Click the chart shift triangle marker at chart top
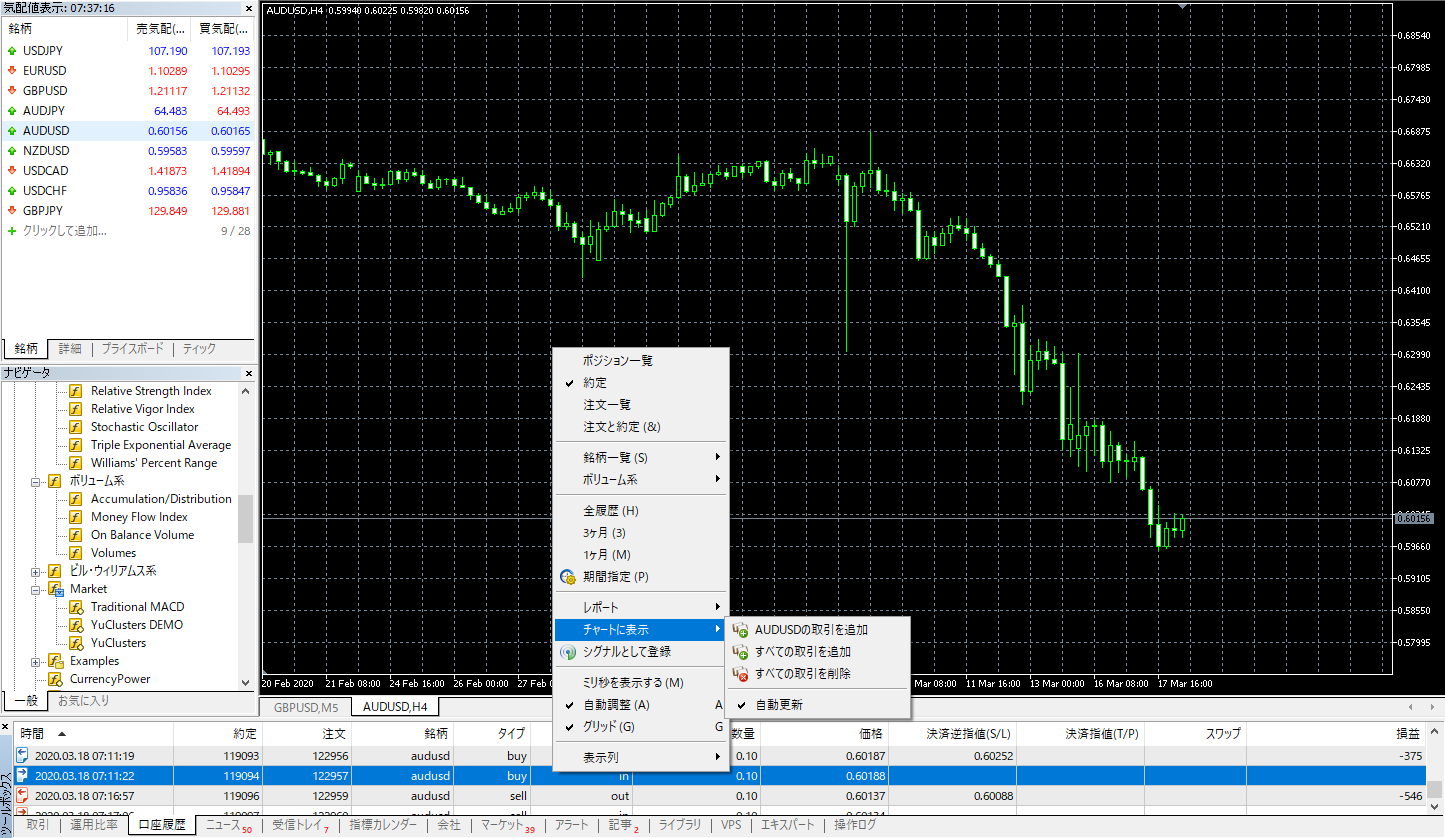This screenshot has width=1445, height=838. (1185, 6)
